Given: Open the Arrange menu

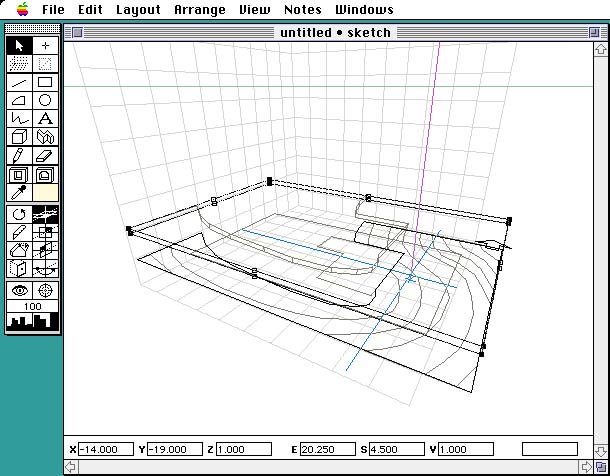Looking at the screenshot, I should pos(199,10).
